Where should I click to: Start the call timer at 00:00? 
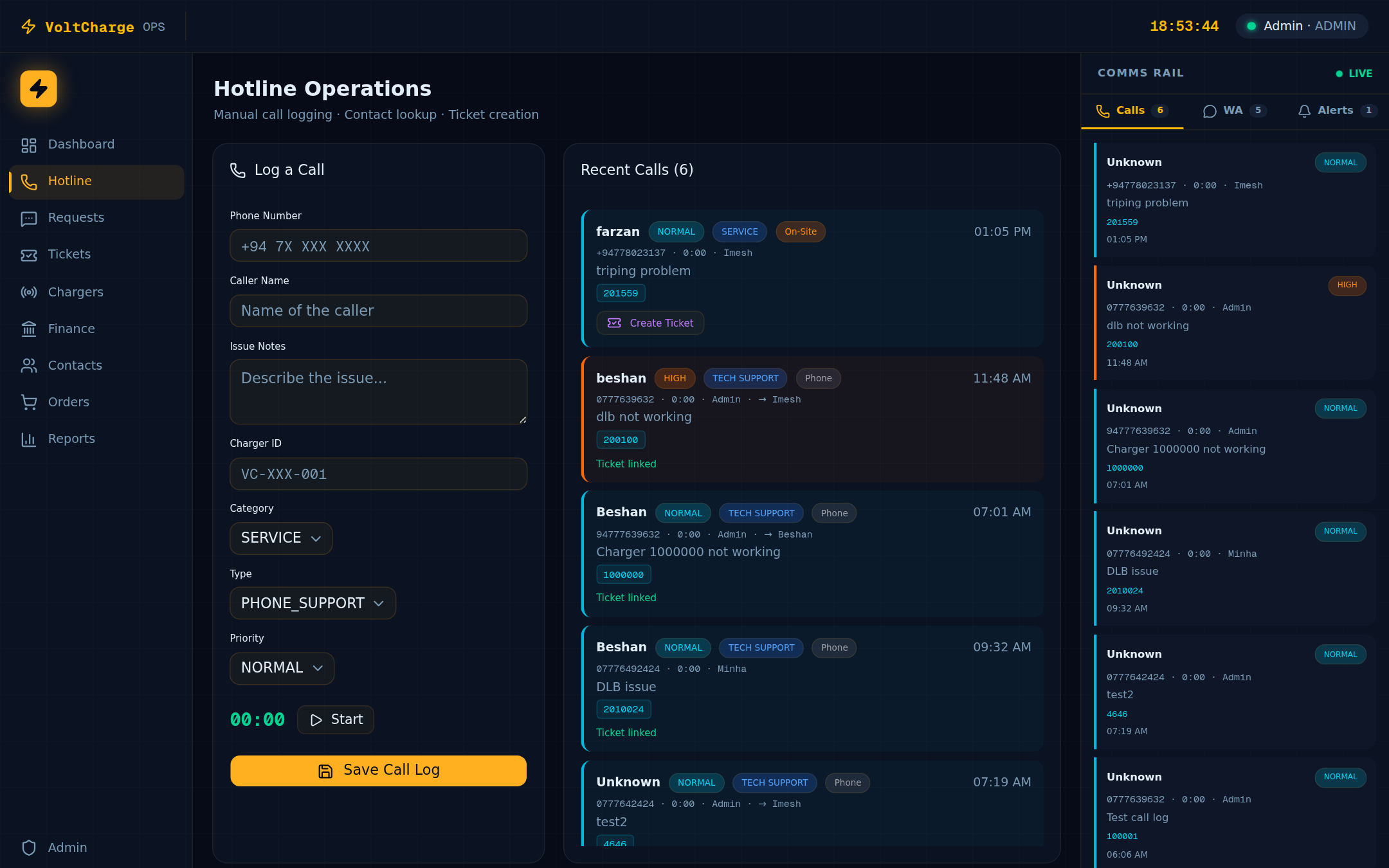[335, 719]
